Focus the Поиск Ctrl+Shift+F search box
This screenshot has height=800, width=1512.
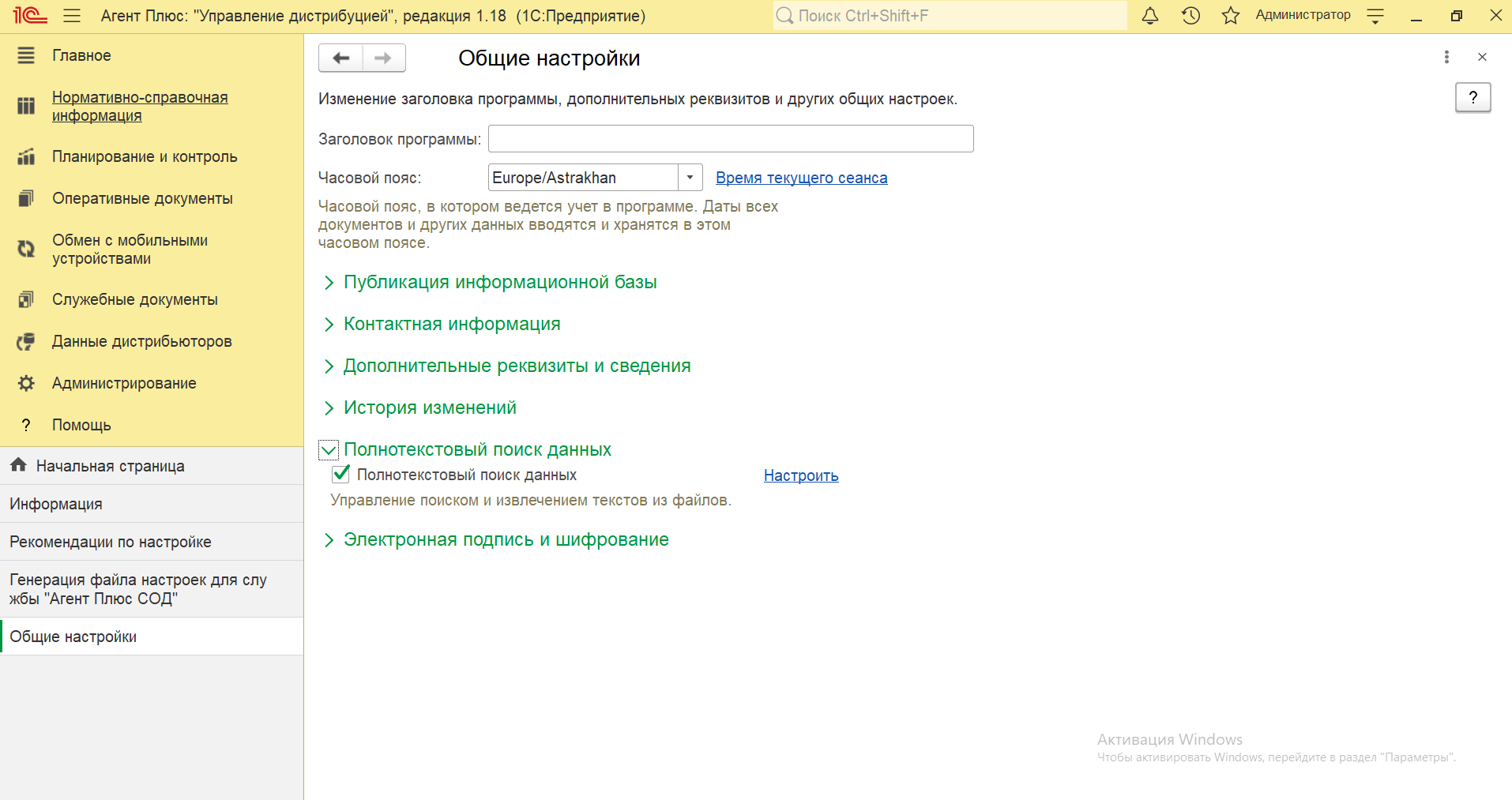click(950, 16)
